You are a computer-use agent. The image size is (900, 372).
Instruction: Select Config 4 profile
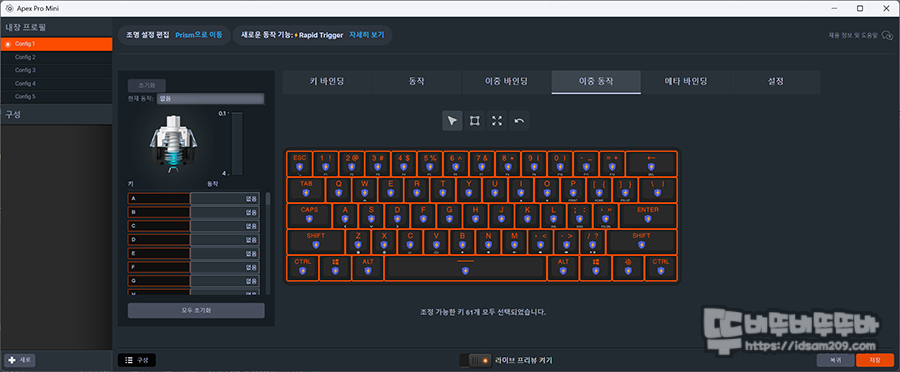point(56,84)
